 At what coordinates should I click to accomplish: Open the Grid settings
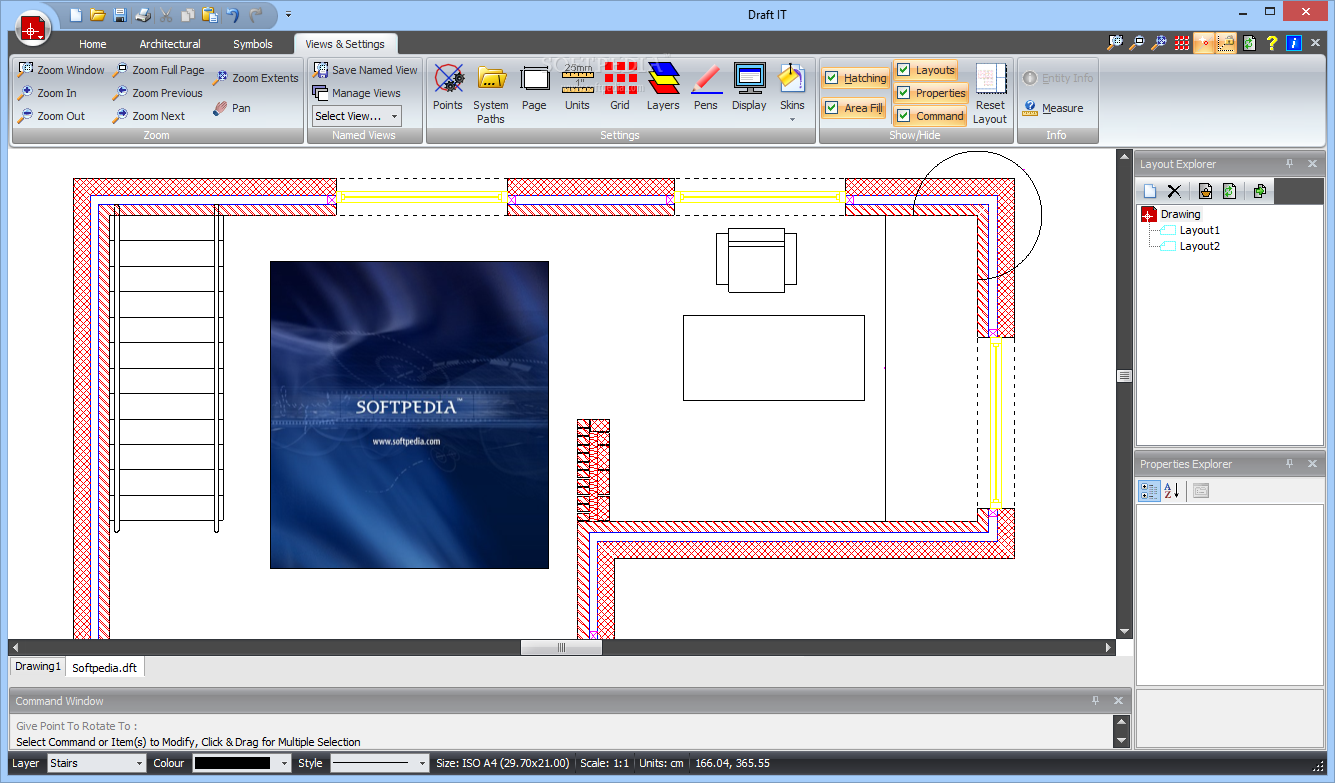tap(620, 88)
